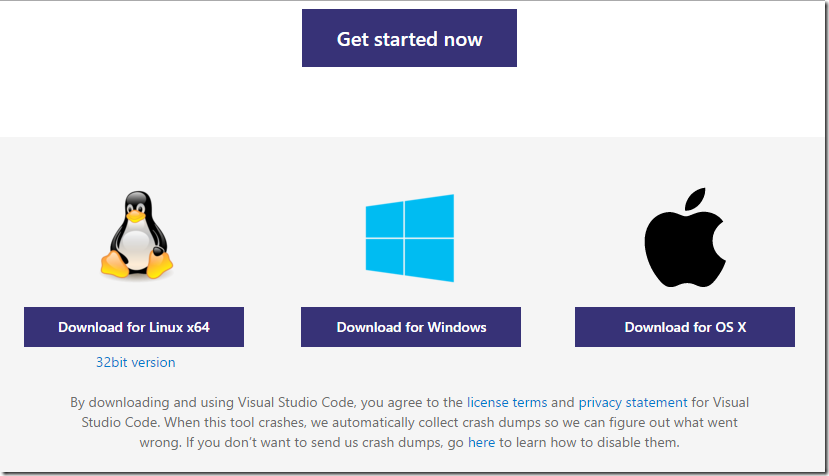Viewport: 829px width, 476px height.
Task: Click the leaf atop the Apple logo
Action: tap(696, 199)
